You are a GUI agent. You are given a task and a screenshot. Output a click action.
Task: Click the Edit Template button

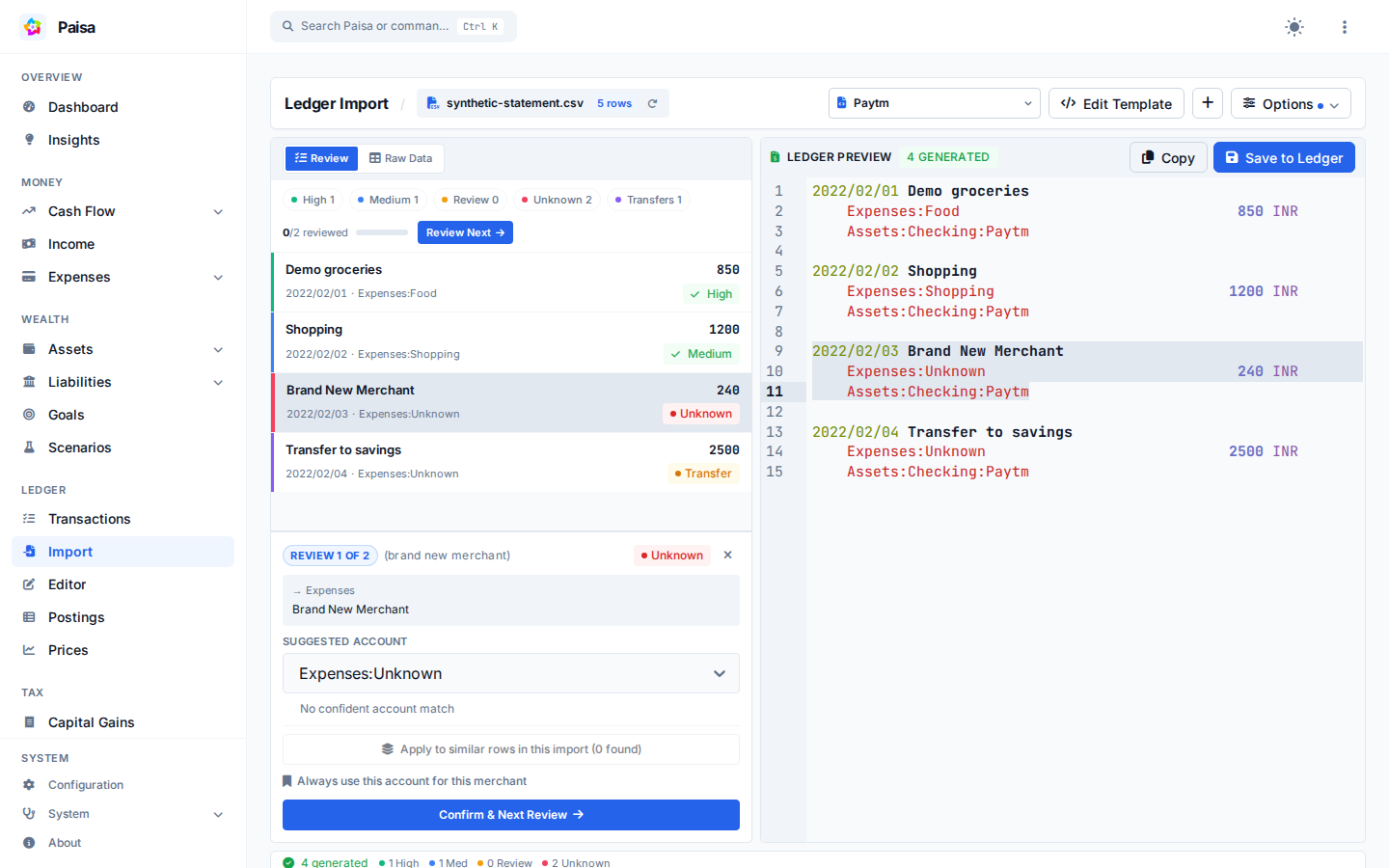tap(1116, 103)
